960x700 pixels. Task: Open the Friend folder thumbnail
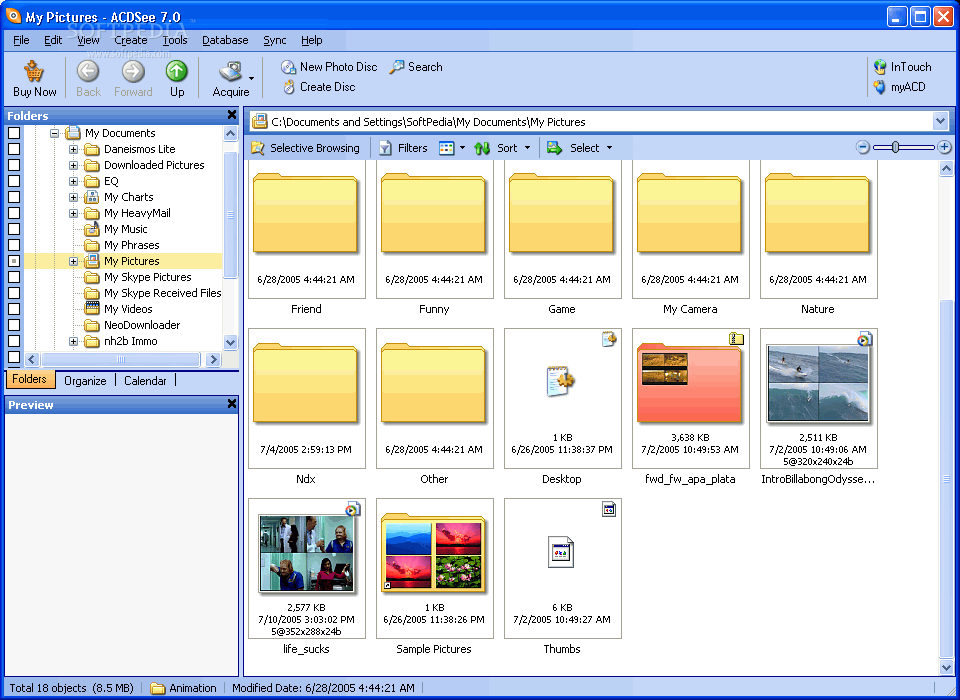point(306,230)
